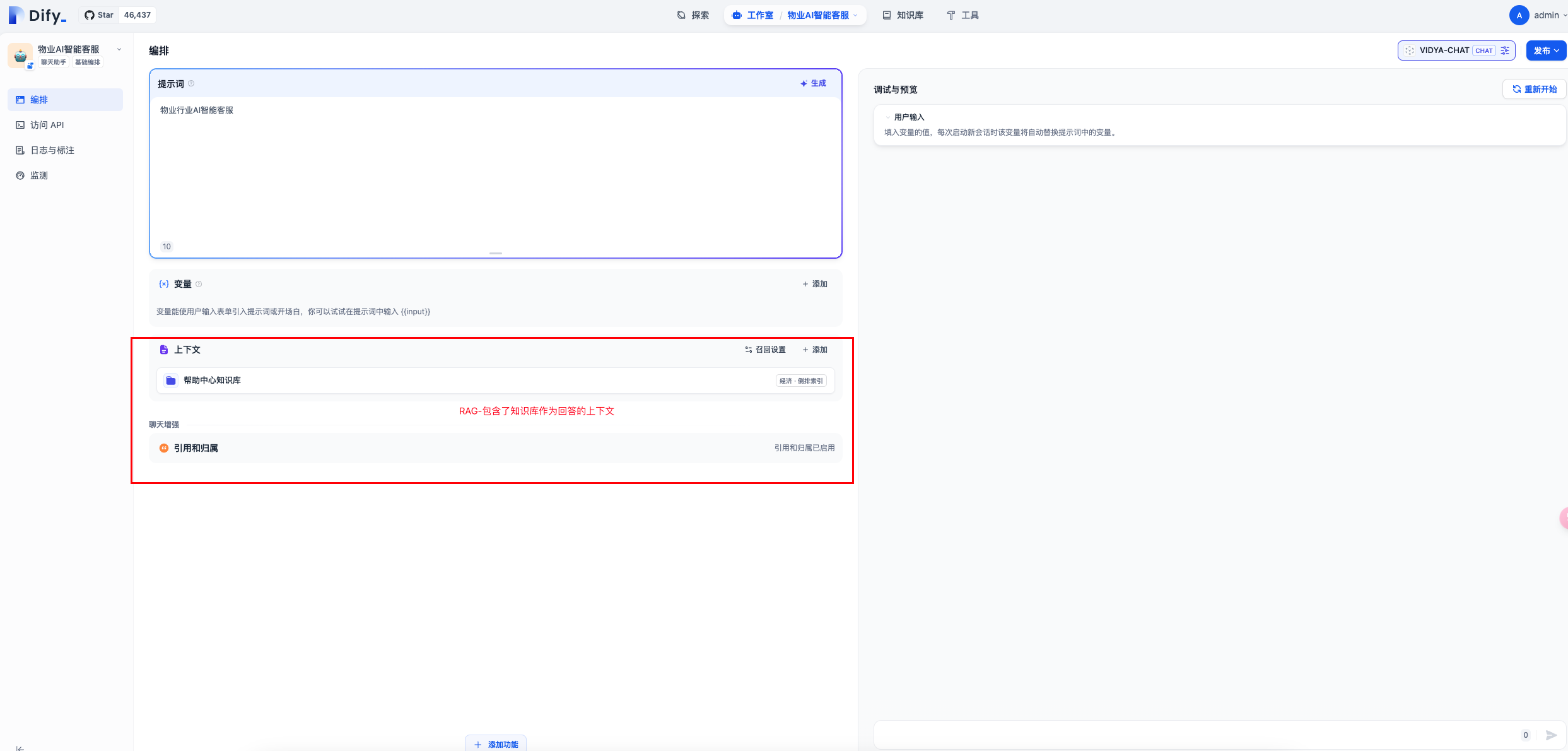The image size is (1568, 751).
Task: Click the VIDYA-CHAT model icon
Action: coord(1410,50)
